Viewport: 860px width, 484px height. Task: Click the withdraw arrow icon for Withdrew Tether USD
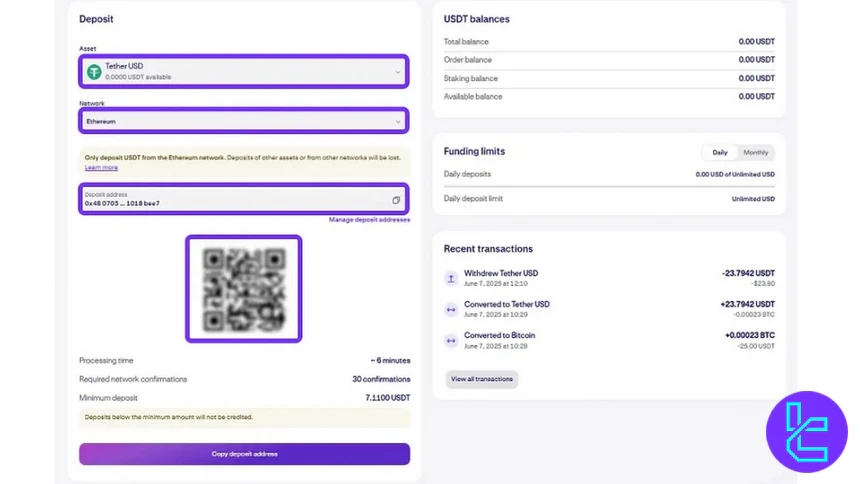[451, 278]
